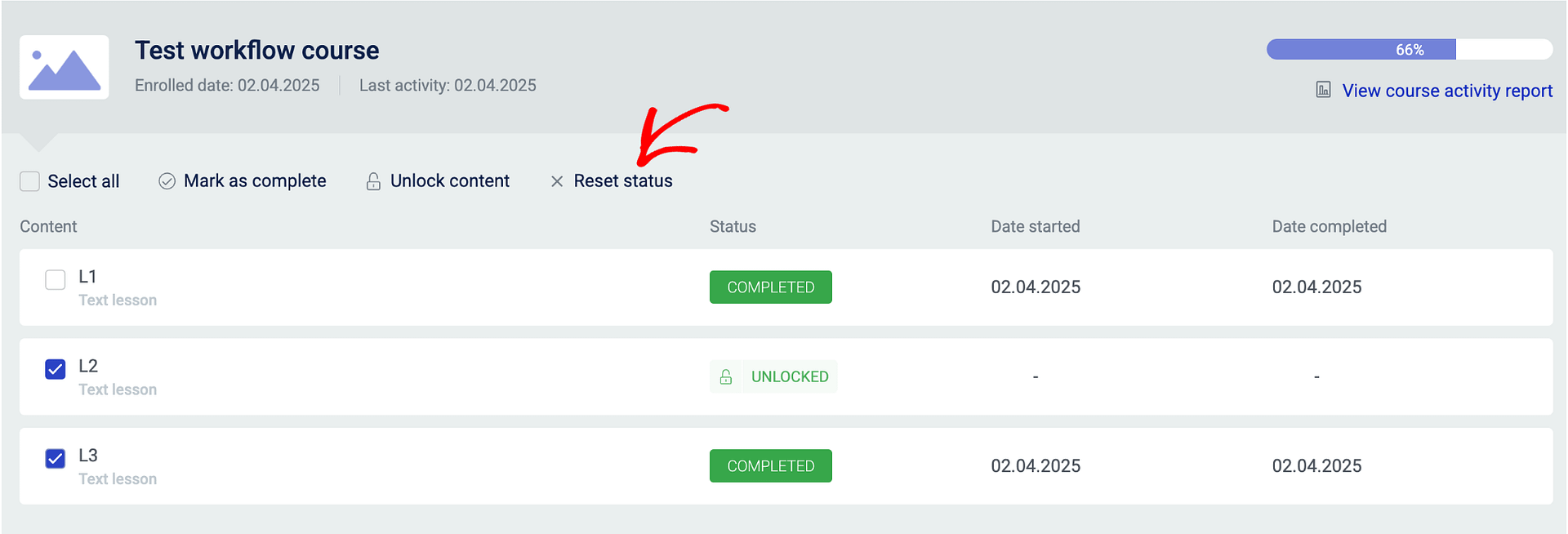Viewport: 1568px width, 534px height.
Task: Click the X icon next to Reset status
Action: click(557, 180)
